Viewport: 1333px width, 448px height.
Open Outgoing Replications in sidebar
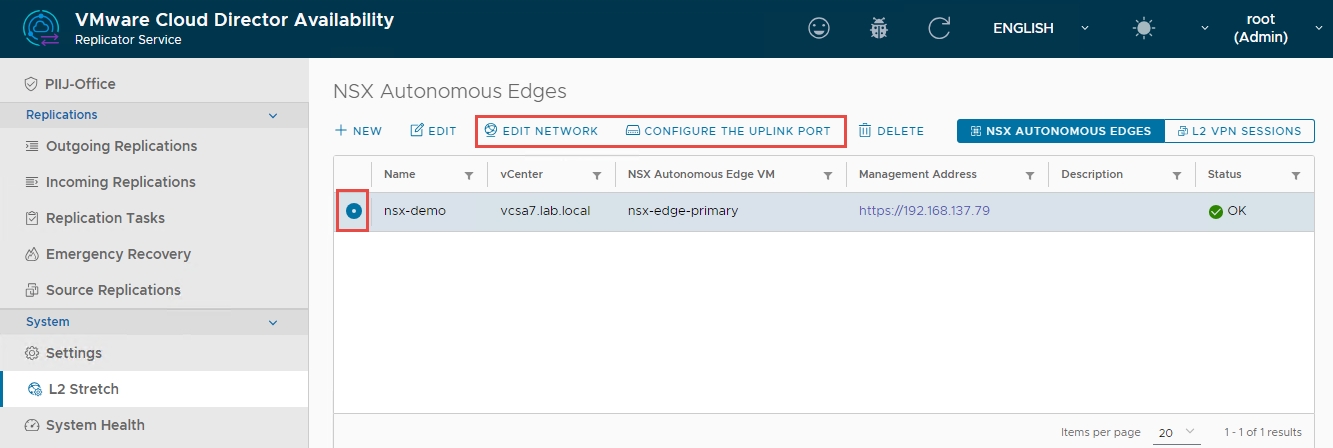(121, 146)
